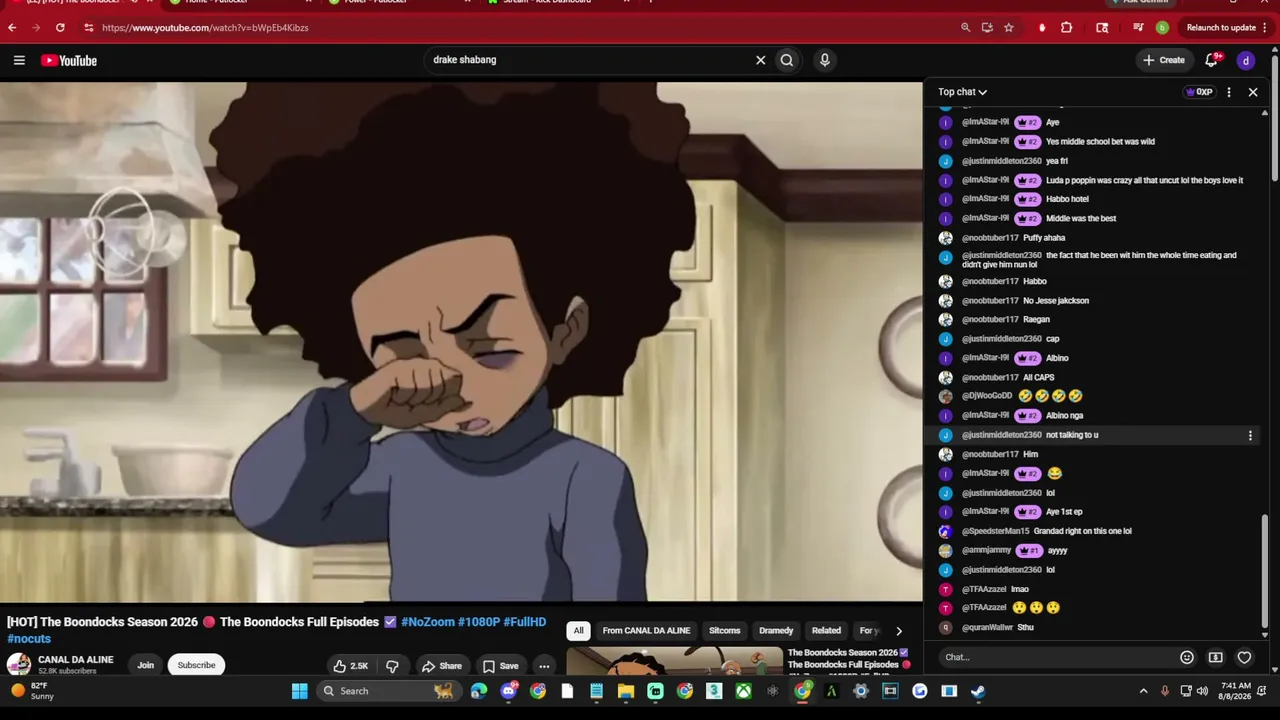Open the account avatar menu
This screenshot has height=720, width=1280.
coord(1245,61)
